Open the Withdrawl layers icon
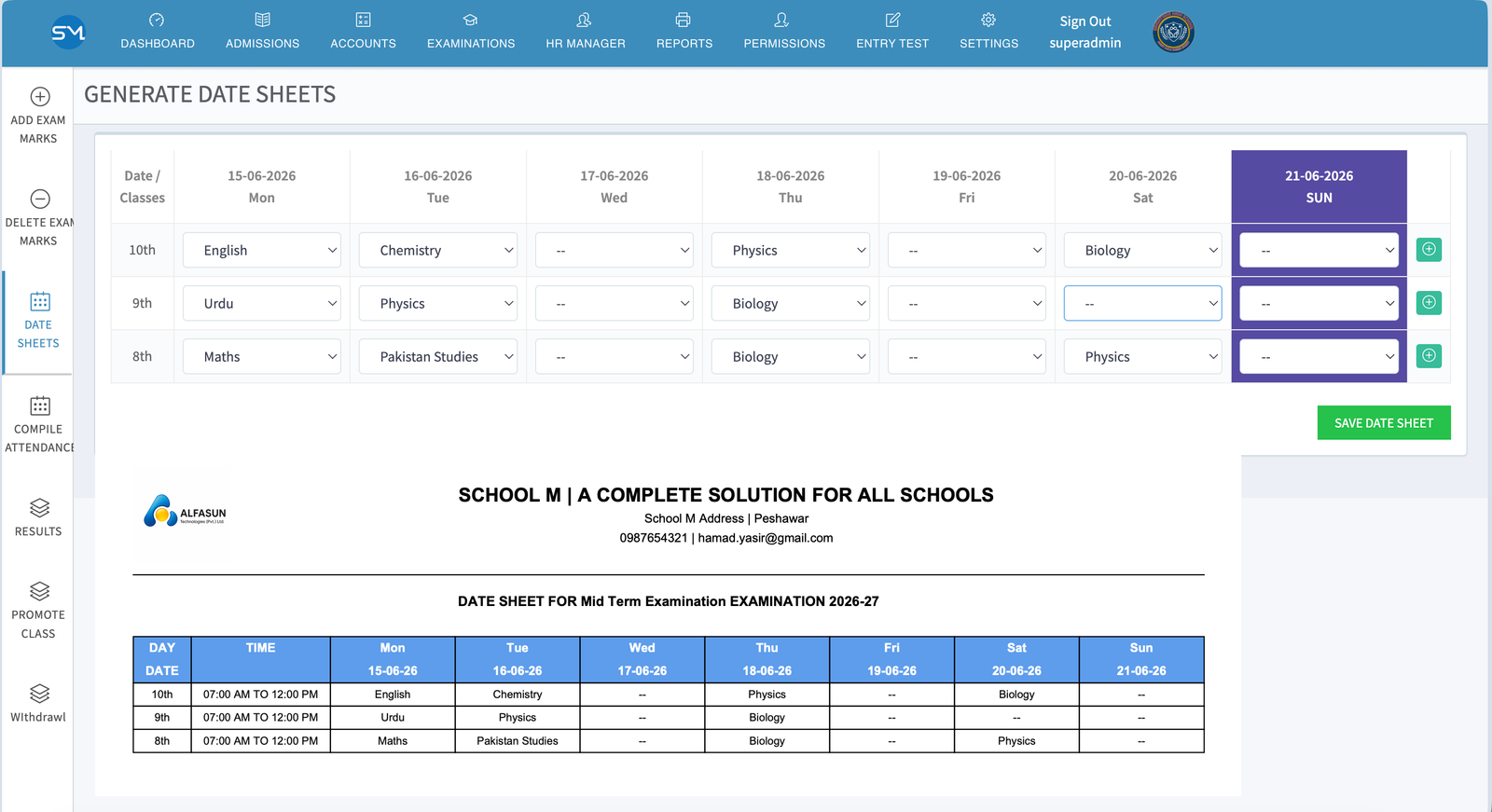 (39, 694)
